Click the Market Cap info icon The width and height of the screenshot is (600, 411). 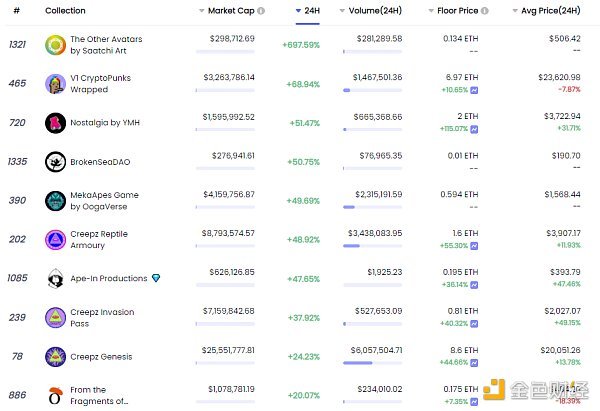(x=262, y=11)
